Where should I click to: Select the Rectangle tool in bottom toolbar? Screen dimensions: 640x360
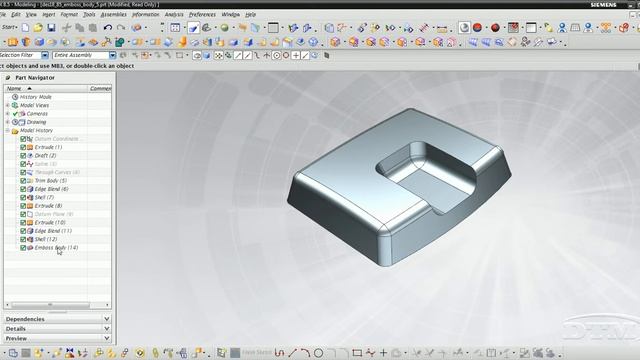coord(357,353)
